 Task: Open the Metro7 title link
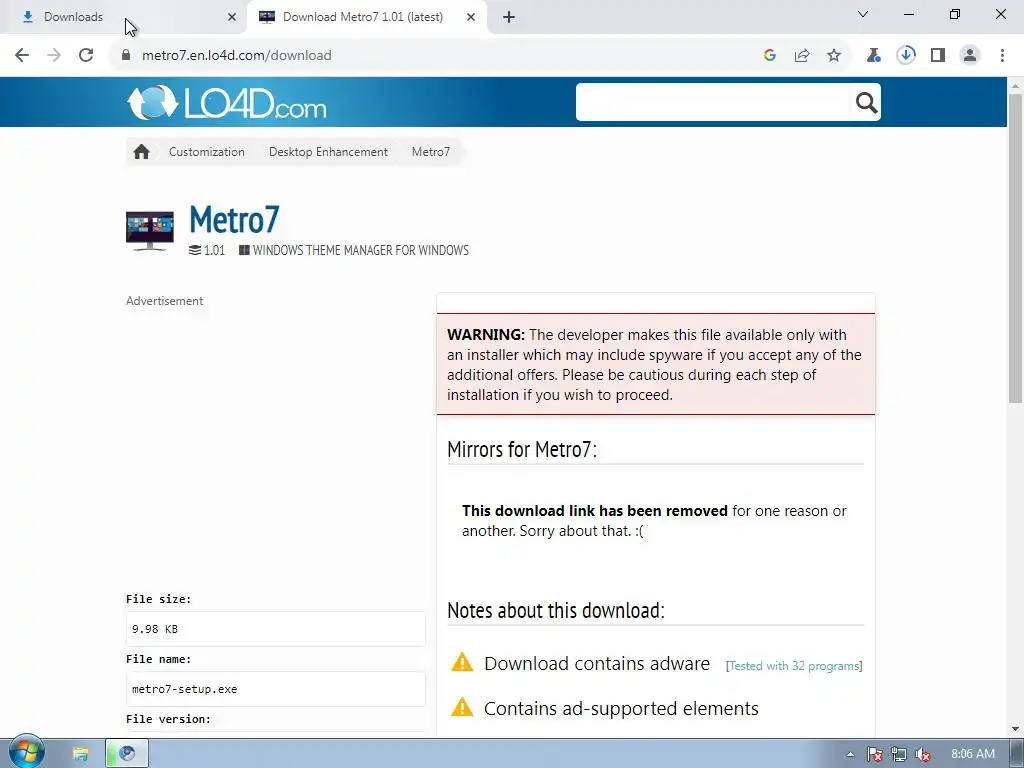(234, 219)
